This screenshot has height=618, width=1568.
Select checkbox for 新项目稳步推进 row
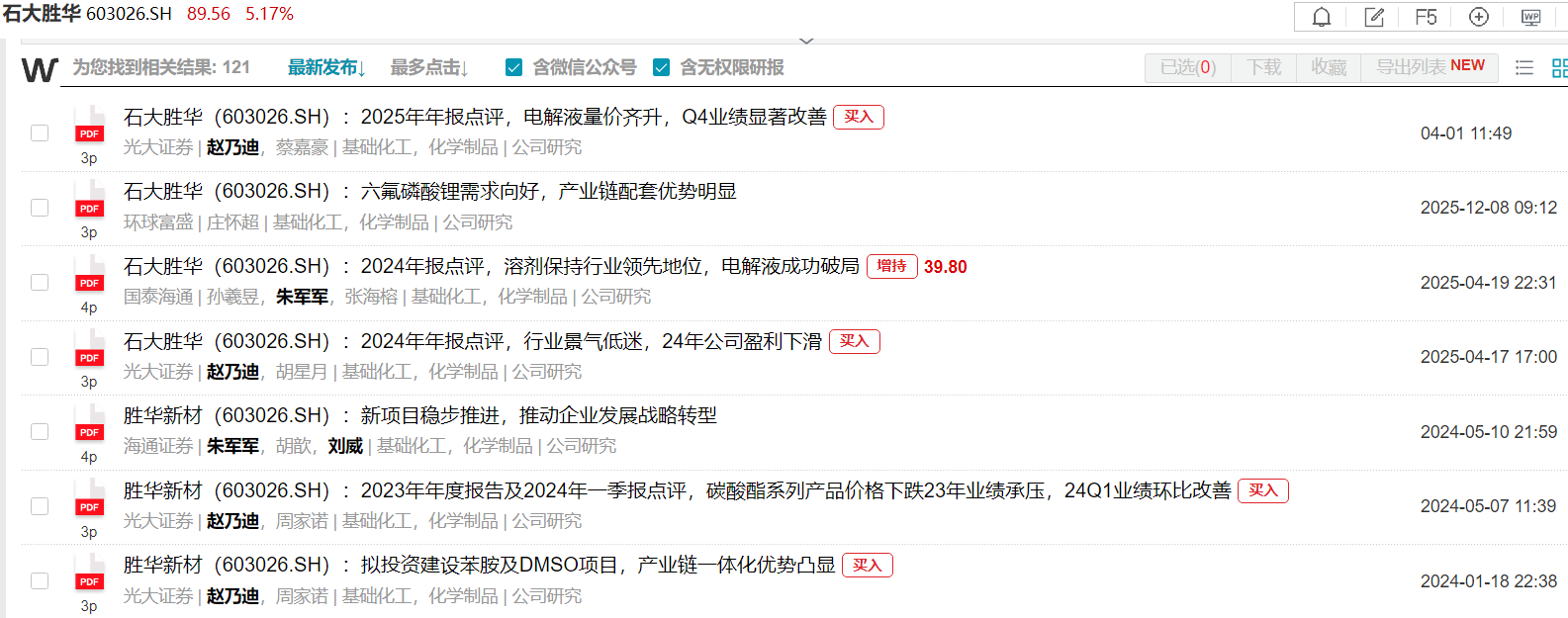[40, 431]
